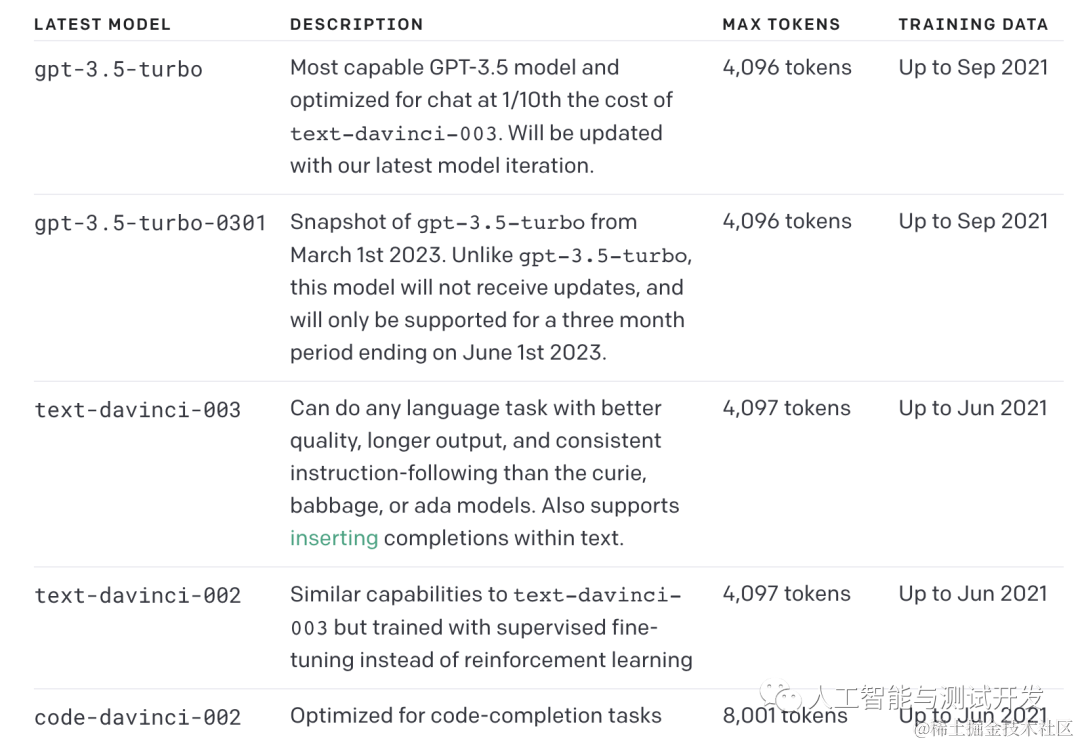Select the gpt-3.5-turbo-0301 model name
Viewport: 1080px width, 745px height.
[150, 223]
